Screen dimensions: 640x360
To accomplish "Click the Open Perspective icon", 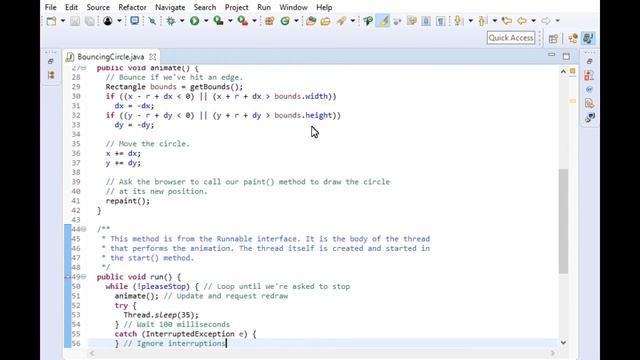I will [x=553, y=38].
